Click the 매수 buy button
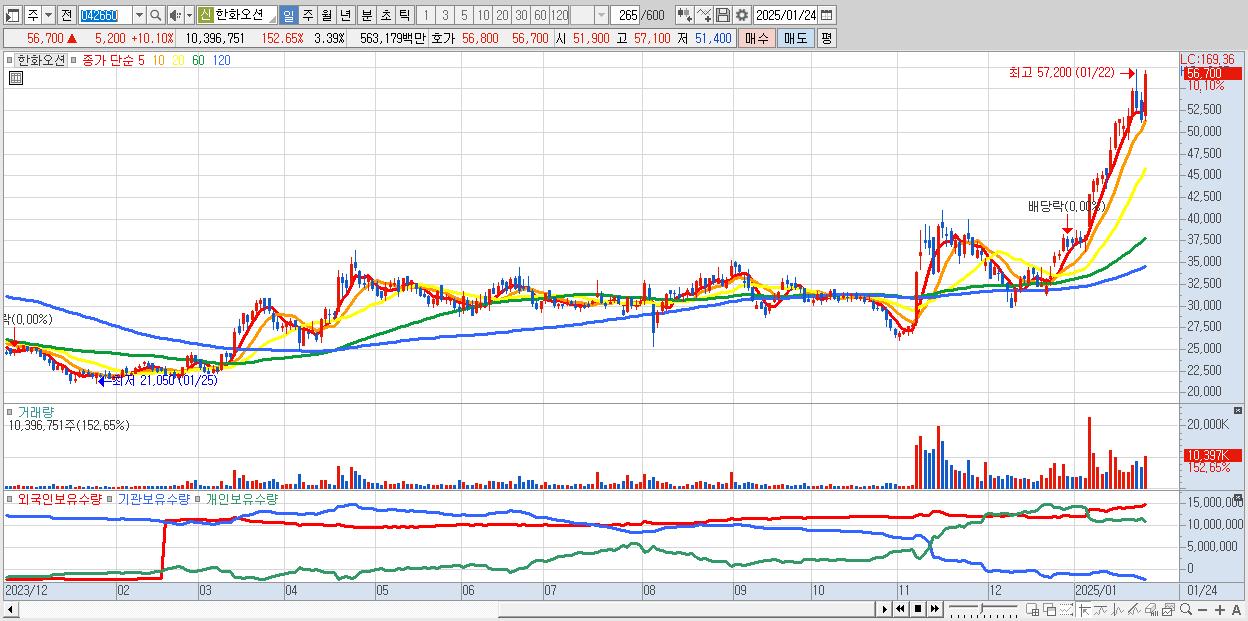The height and width of the screenshot is (621, 1248). click(757, 38)
